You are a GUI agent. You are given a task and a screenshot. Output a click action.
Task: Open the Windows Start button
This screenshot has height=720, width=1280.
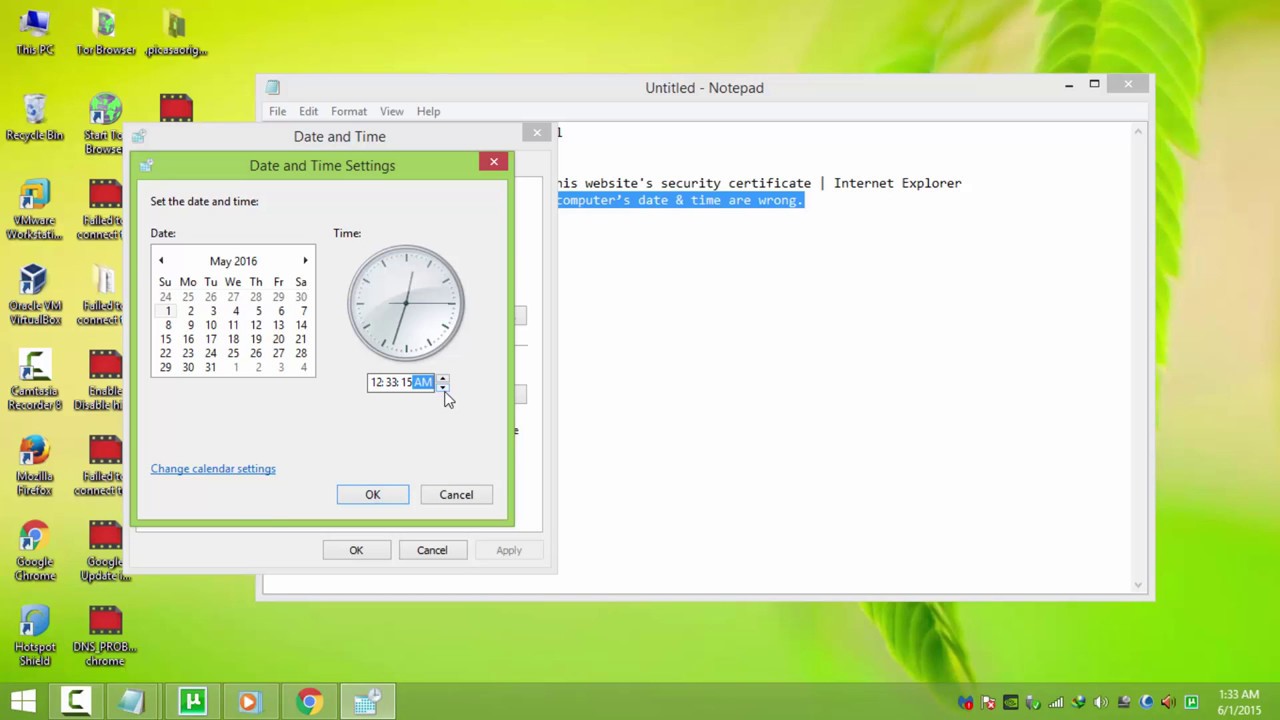[x=24, y=702]
